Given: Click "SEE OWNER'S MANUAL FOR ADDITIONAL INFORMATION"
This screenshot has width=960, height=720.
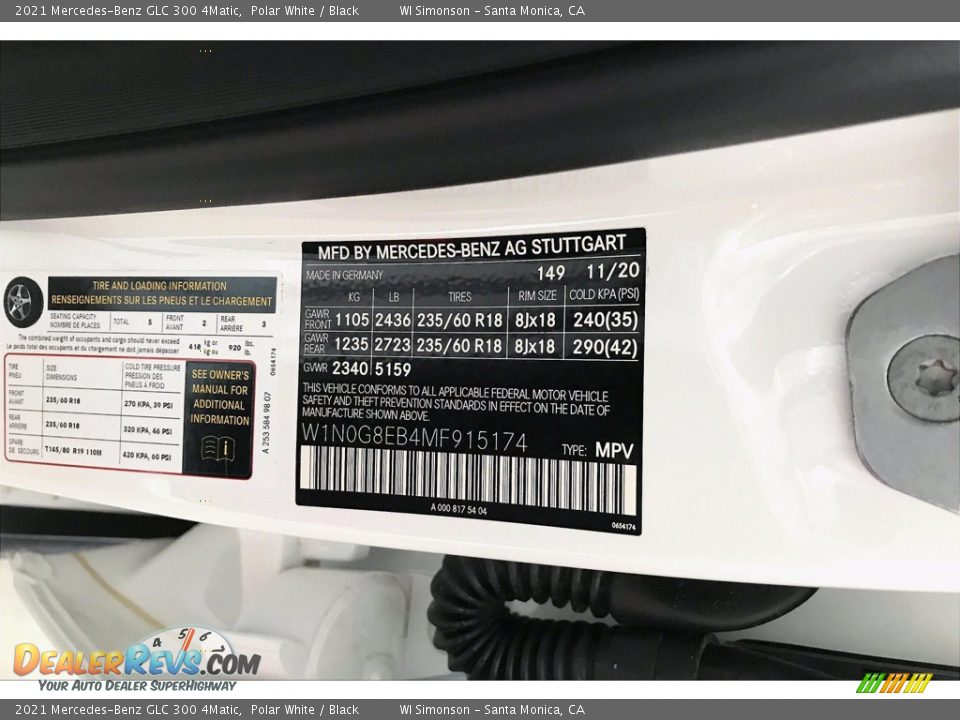Looking at the screenshot, I should tap(219, 397).
